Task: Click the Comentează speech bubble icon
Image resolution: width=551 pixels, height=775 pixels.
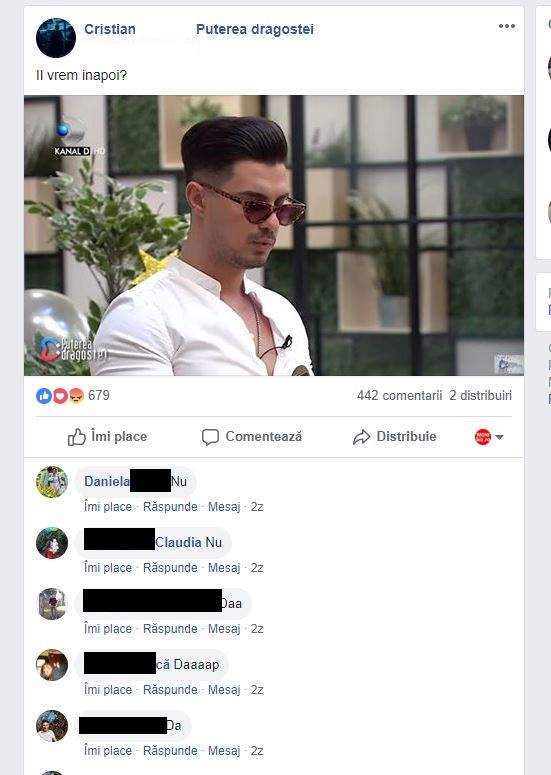Action: (x=210, y=437)
